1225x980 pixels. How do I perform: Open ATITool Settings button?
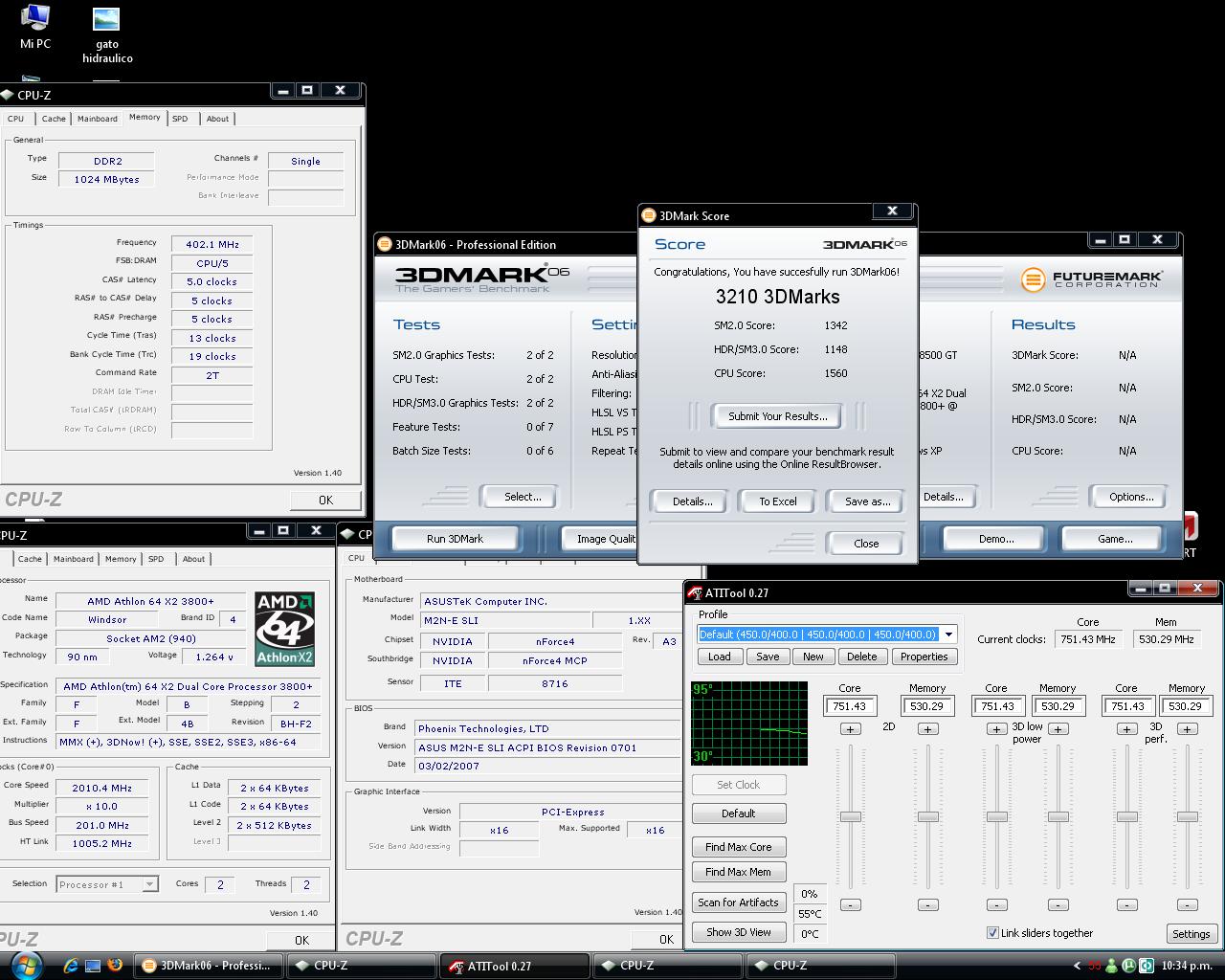click(x=1192, y=934)
